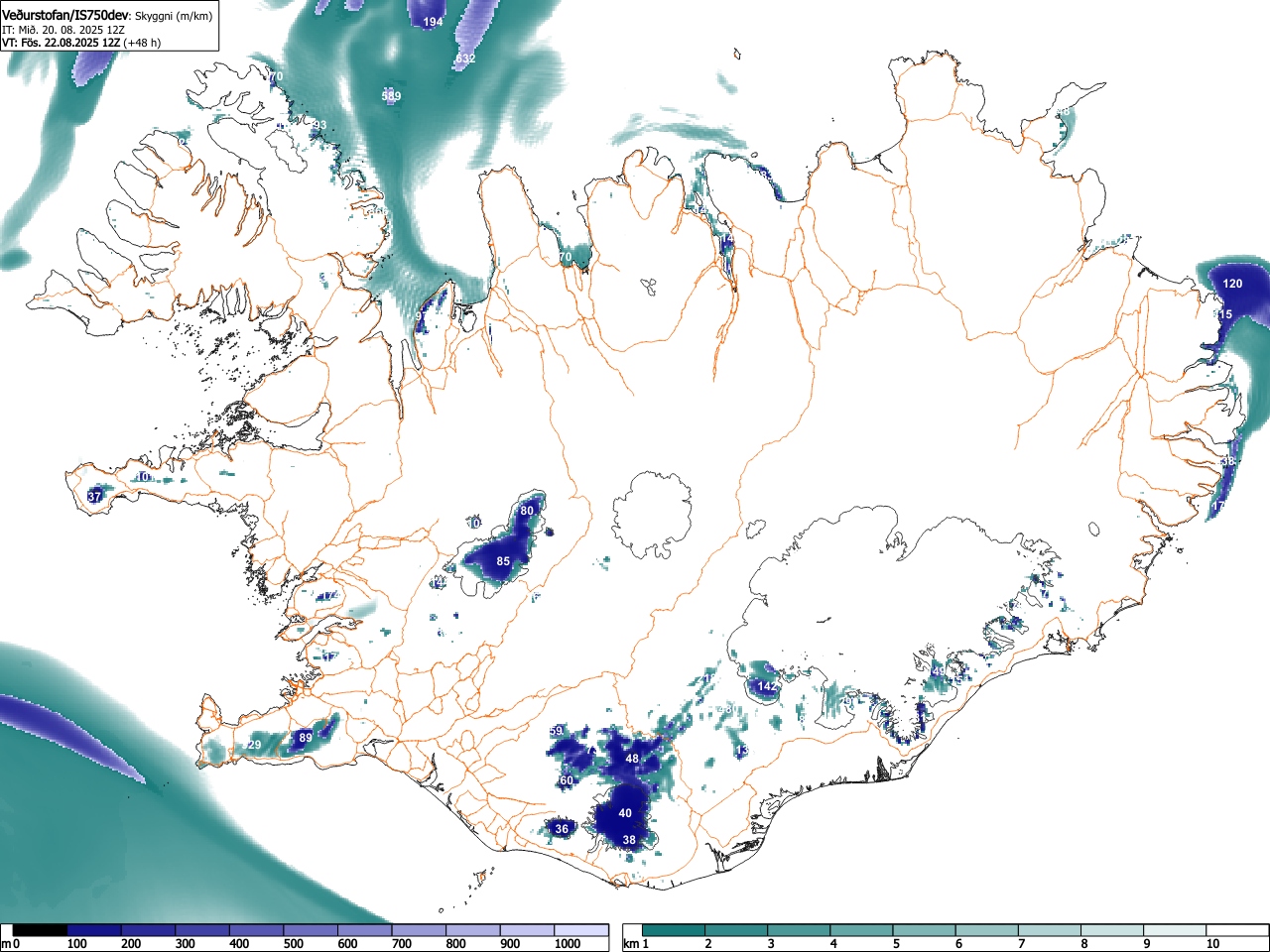Image resolution: width=1270 pixels, height=952 pixels.
Task: Click the legend tick '200' on the metre scale
Action: point(131,944)
